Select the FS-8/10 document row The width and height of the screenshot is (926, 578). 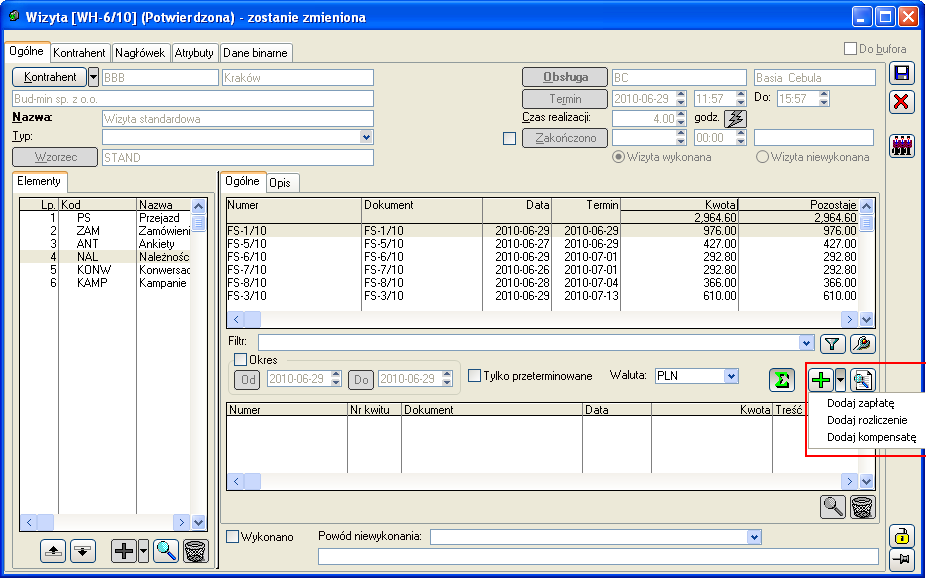pos(543,283)
